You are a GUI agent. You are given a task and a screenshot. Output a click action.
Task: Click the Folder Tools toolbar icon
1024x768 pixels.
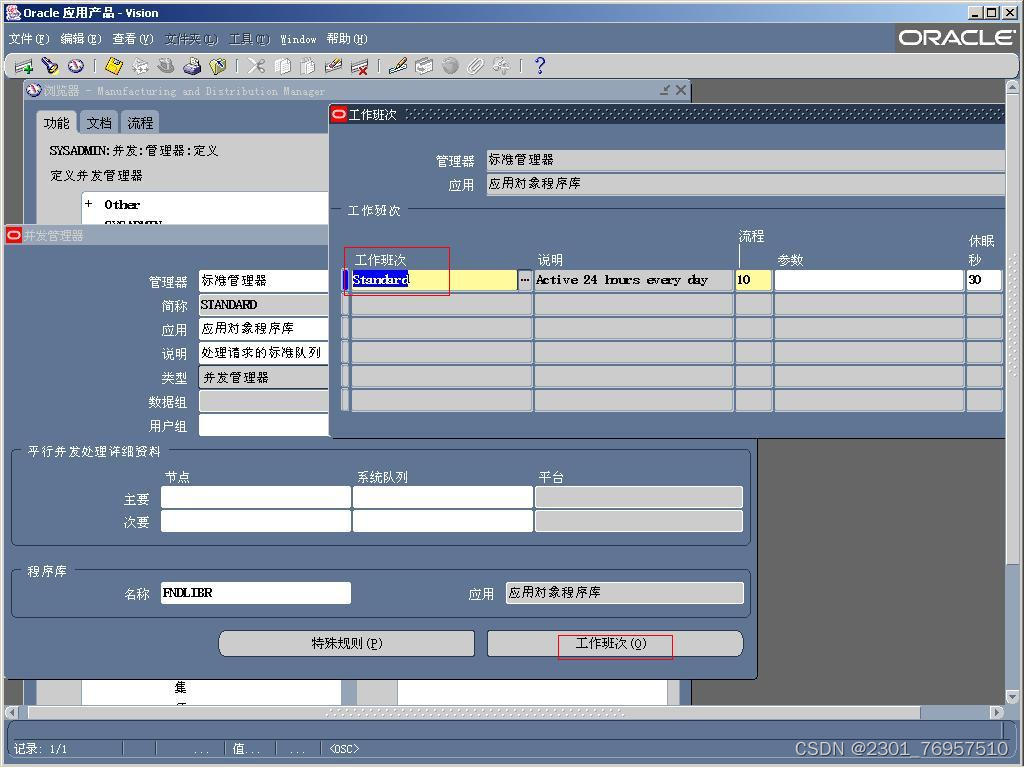502,66
